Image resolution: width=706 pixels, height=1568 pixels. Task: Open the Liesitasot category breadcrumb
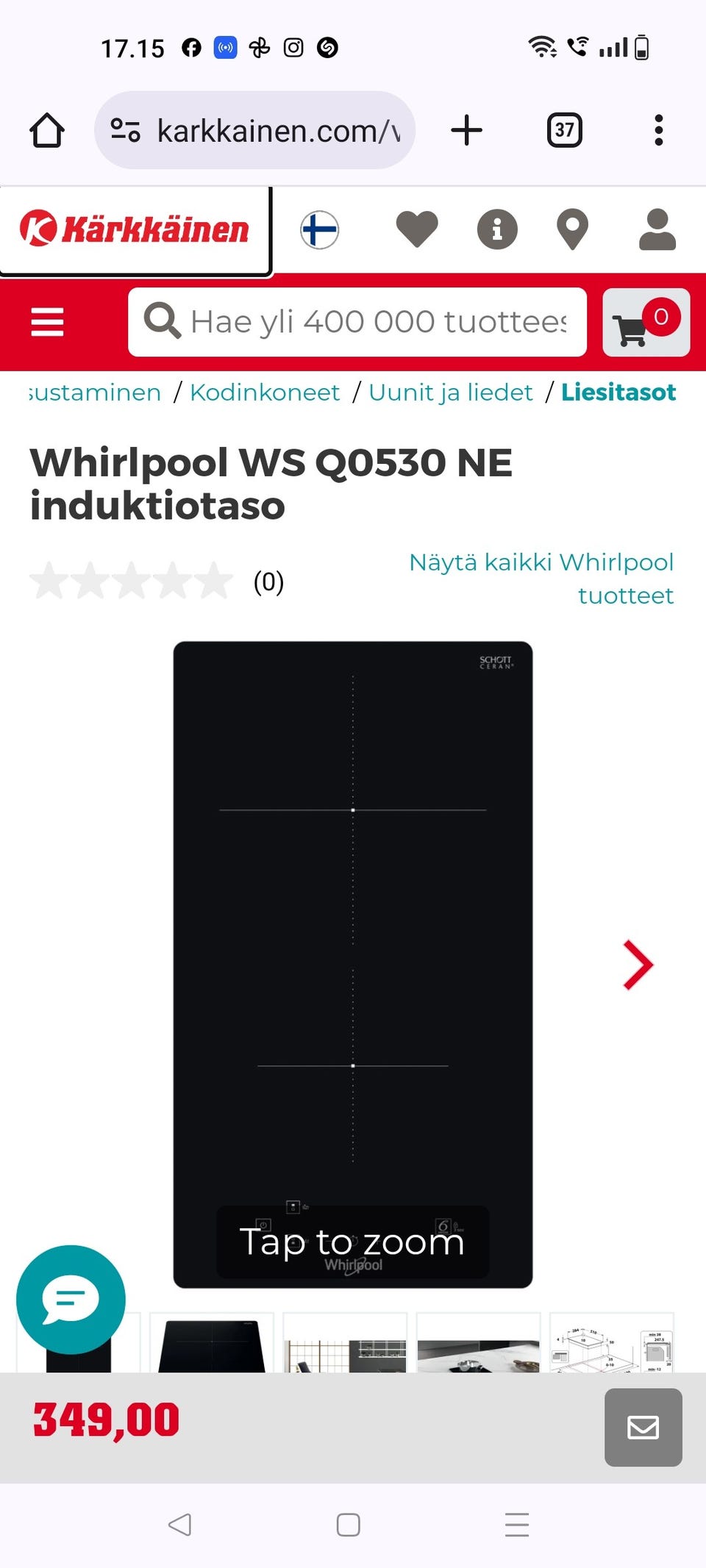pyautogui.click(x=618, y=393)
